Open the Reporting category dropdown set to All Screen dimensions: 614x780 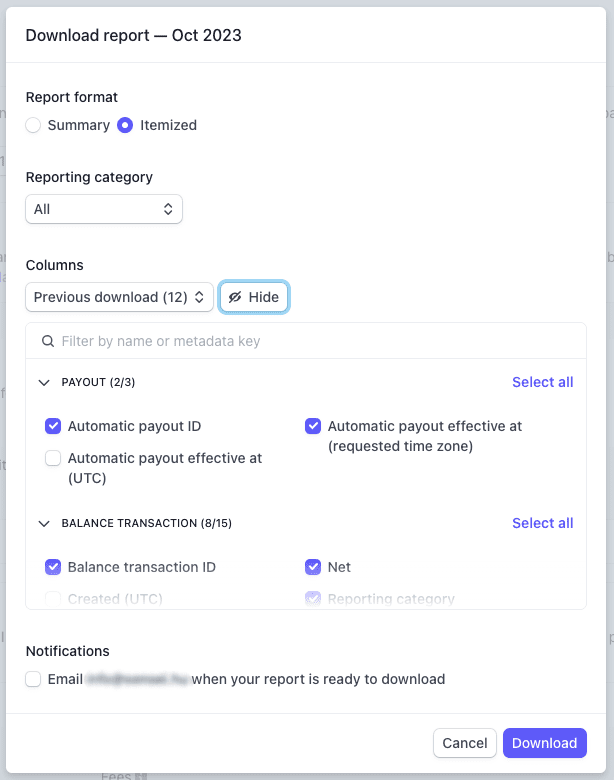click(104, 209)
